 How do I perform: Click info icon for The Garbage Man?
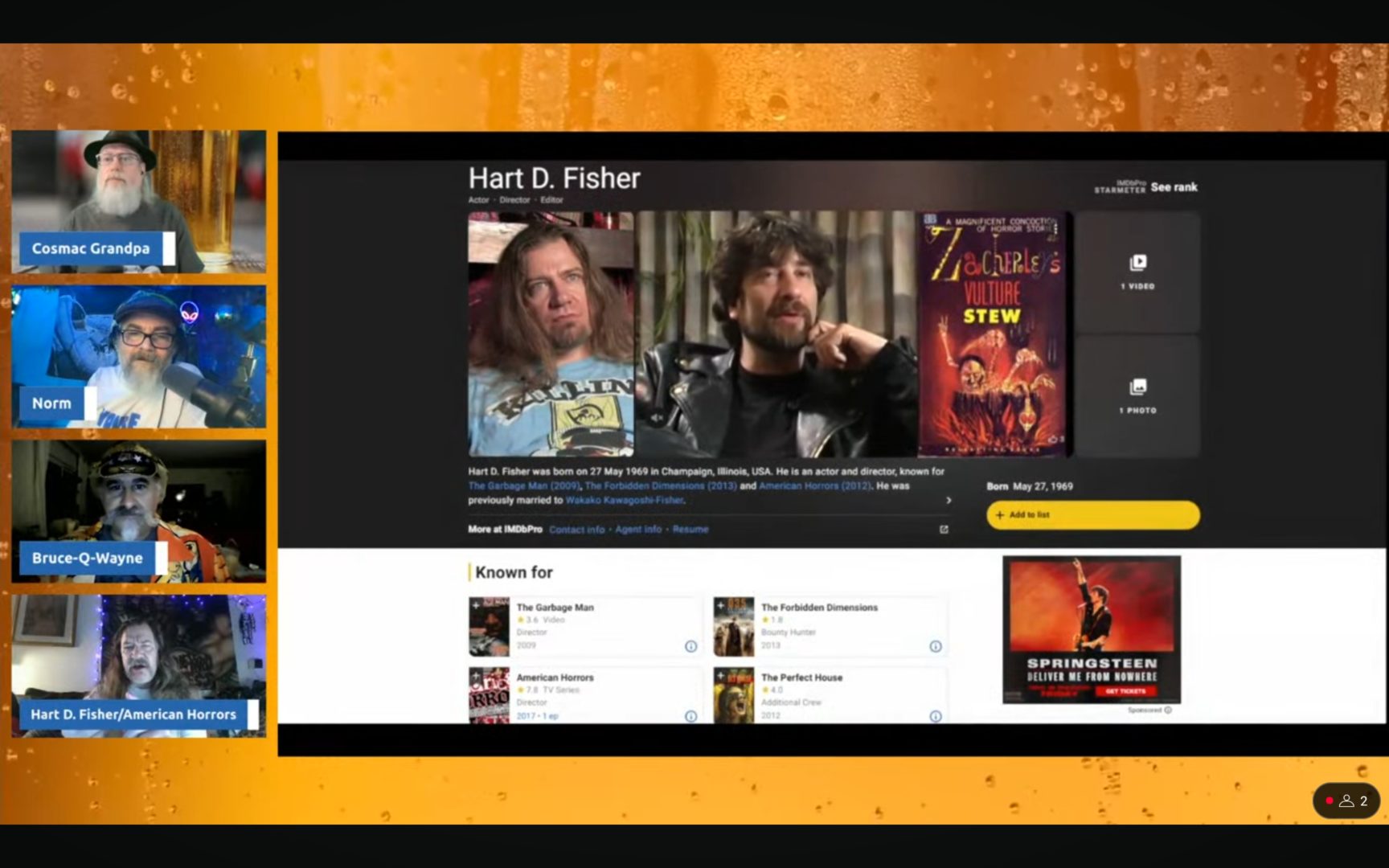point(690,646)
